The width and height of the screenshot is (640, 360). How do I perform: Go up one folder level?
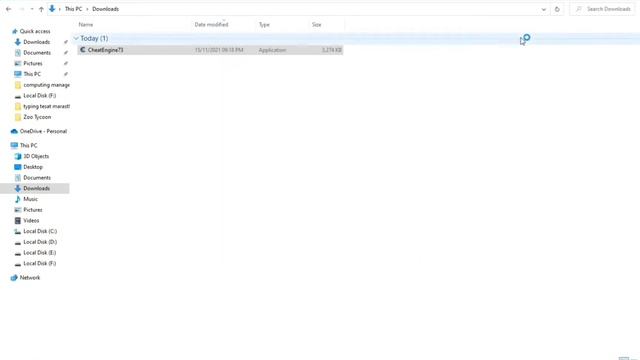point(41,9)
